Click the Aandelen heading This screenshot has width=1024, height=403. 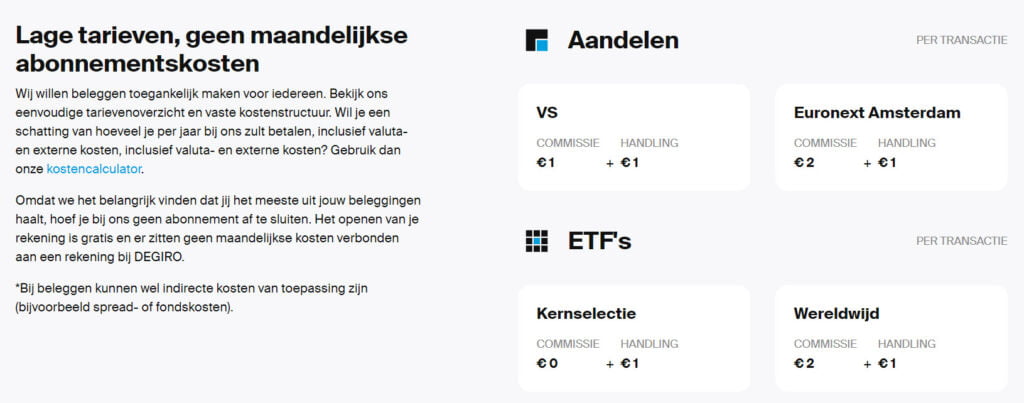pyautogui.click(x=623, y=40)
